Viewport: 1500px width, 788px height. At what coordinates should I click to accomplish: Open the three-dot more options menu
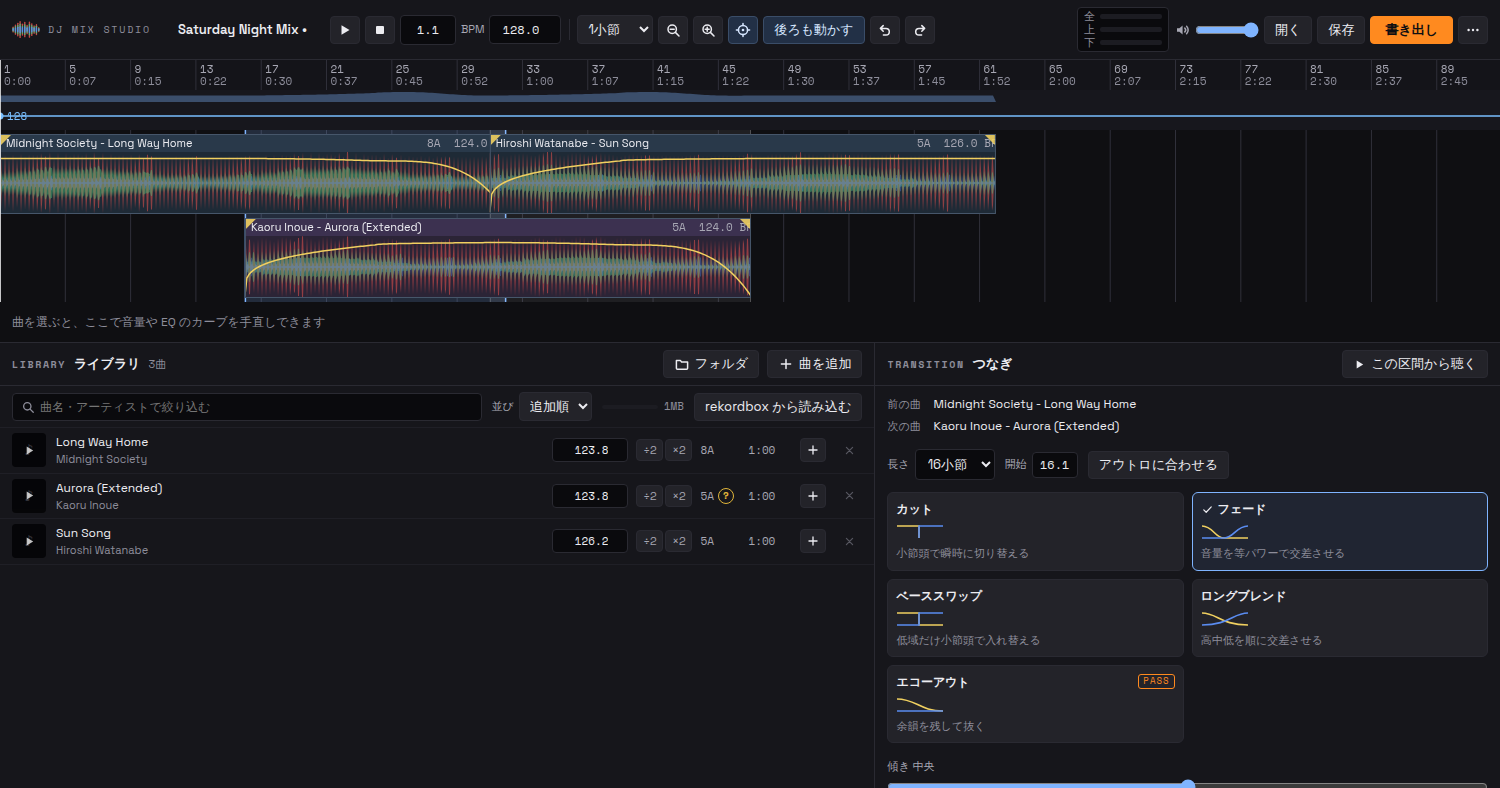(x=1472, y=30)
